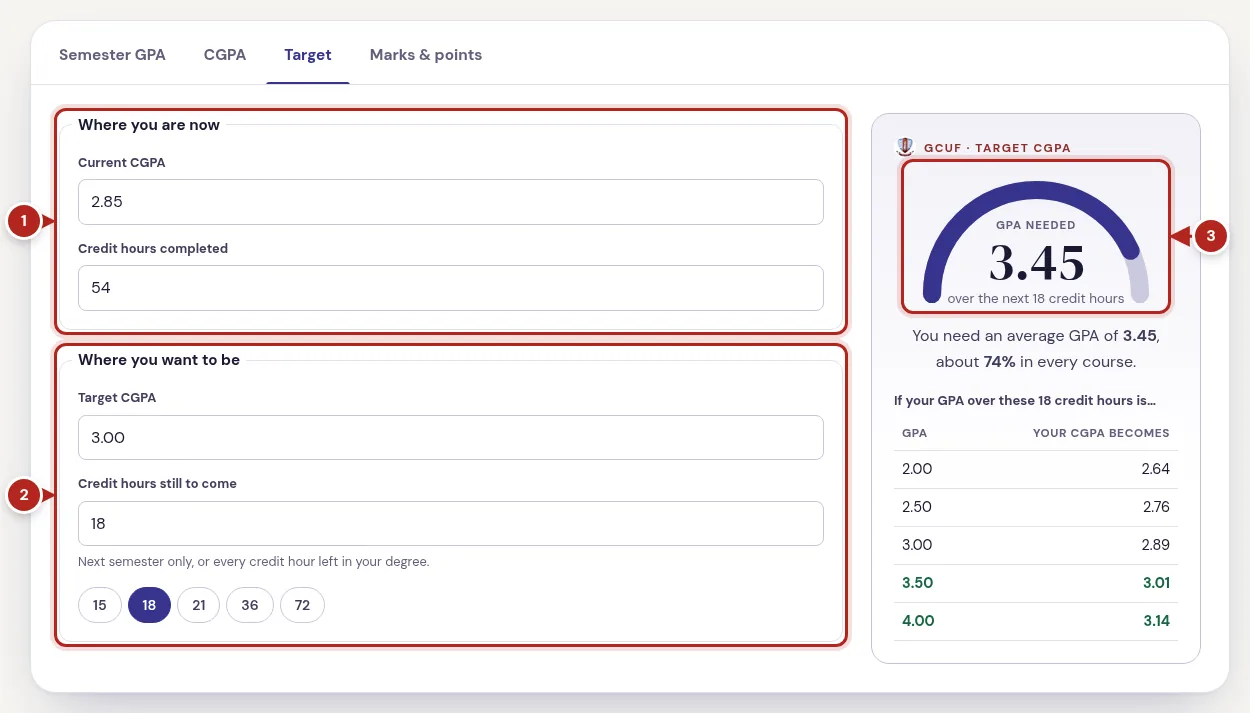Pick the highlighted 18 credit hours chip
Screen dimensions: 1250x713
tap(149, 605)
